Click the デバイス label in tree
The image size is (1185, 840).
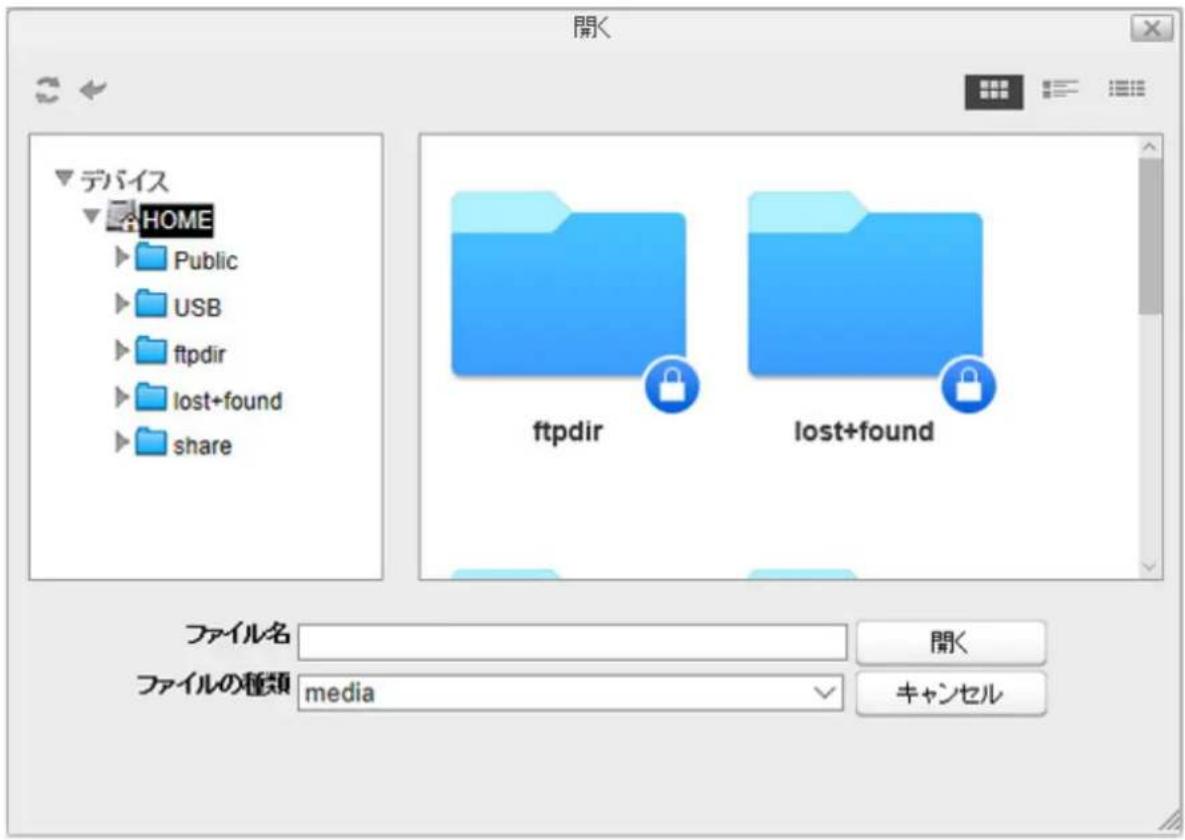tap(124, 181)
